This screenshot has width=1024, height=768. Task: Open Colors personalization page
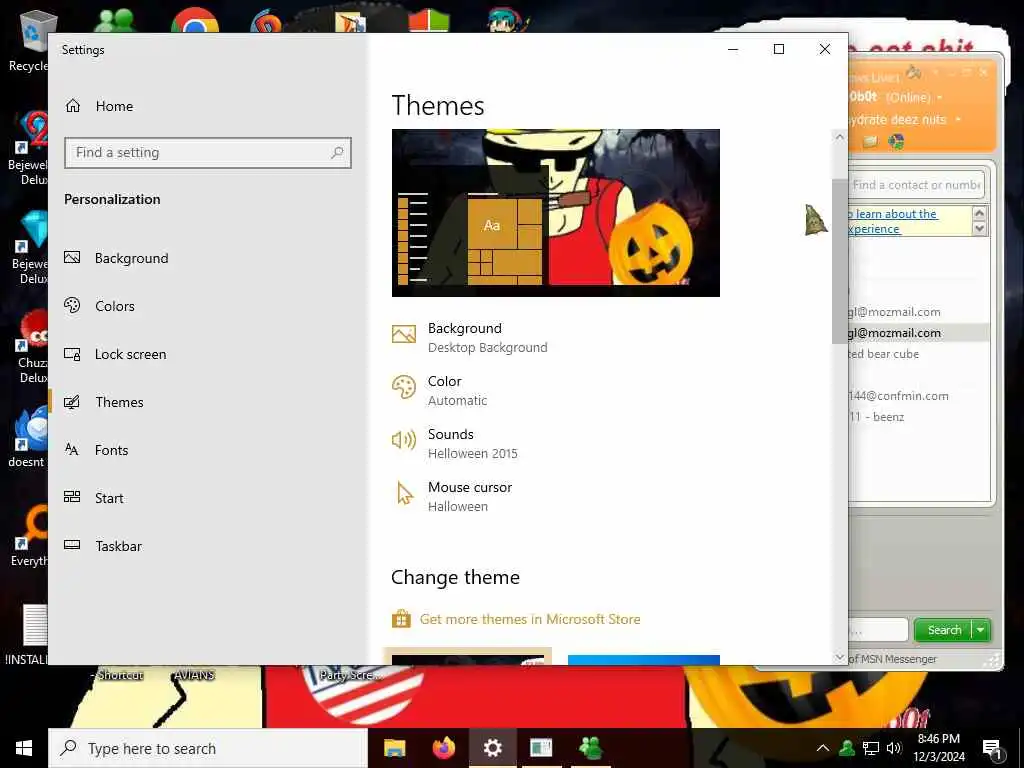(99, 306)
